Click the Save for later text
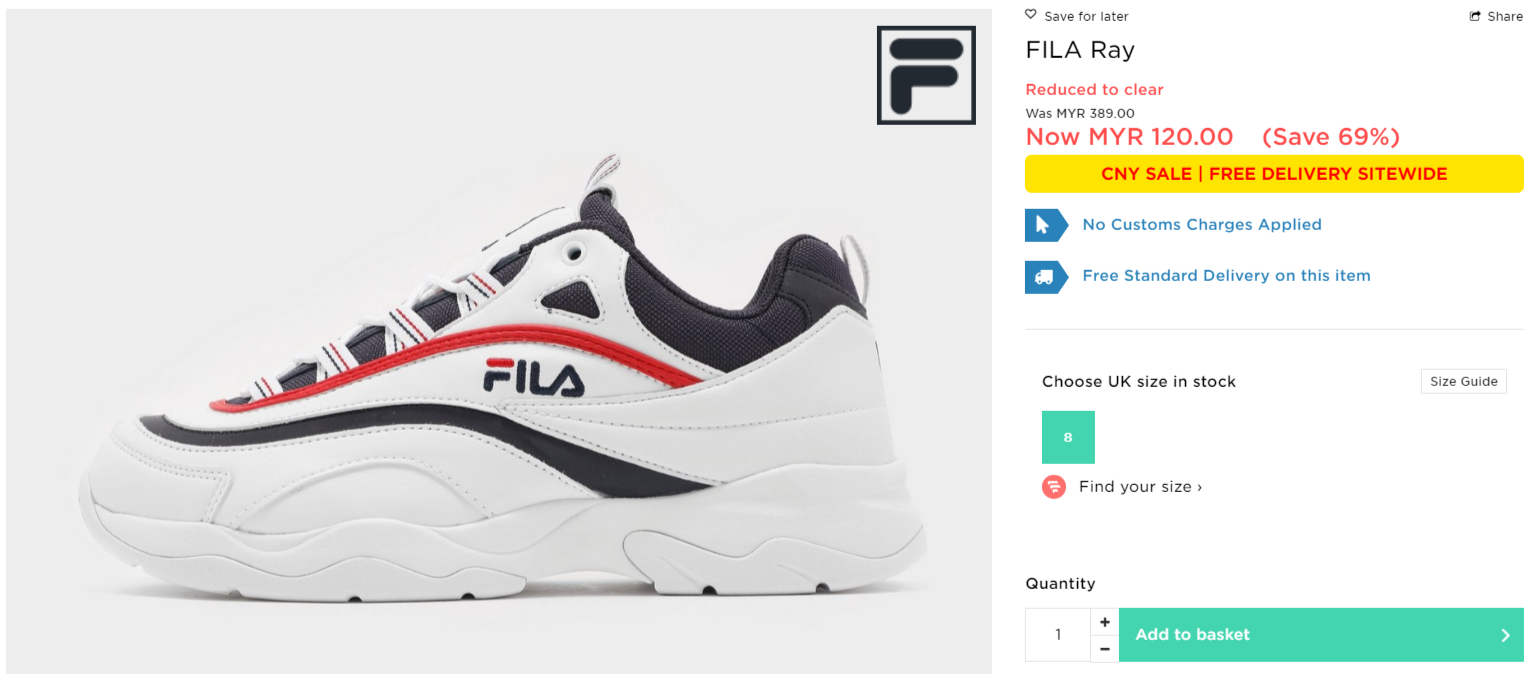Image resolution: width=1532 pixels, height=674 pixels. [1086, 16]
